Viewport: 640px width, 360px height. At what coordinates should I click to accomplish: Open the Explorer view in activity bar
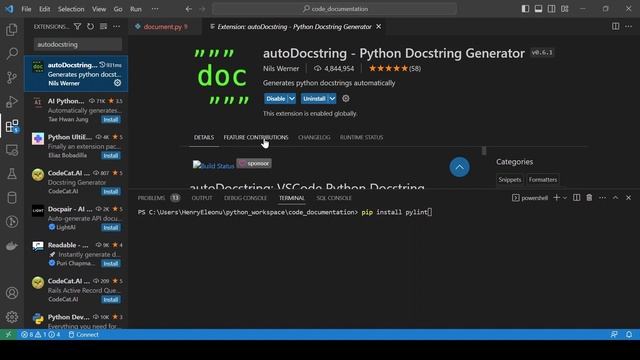[x=12, y=29]
